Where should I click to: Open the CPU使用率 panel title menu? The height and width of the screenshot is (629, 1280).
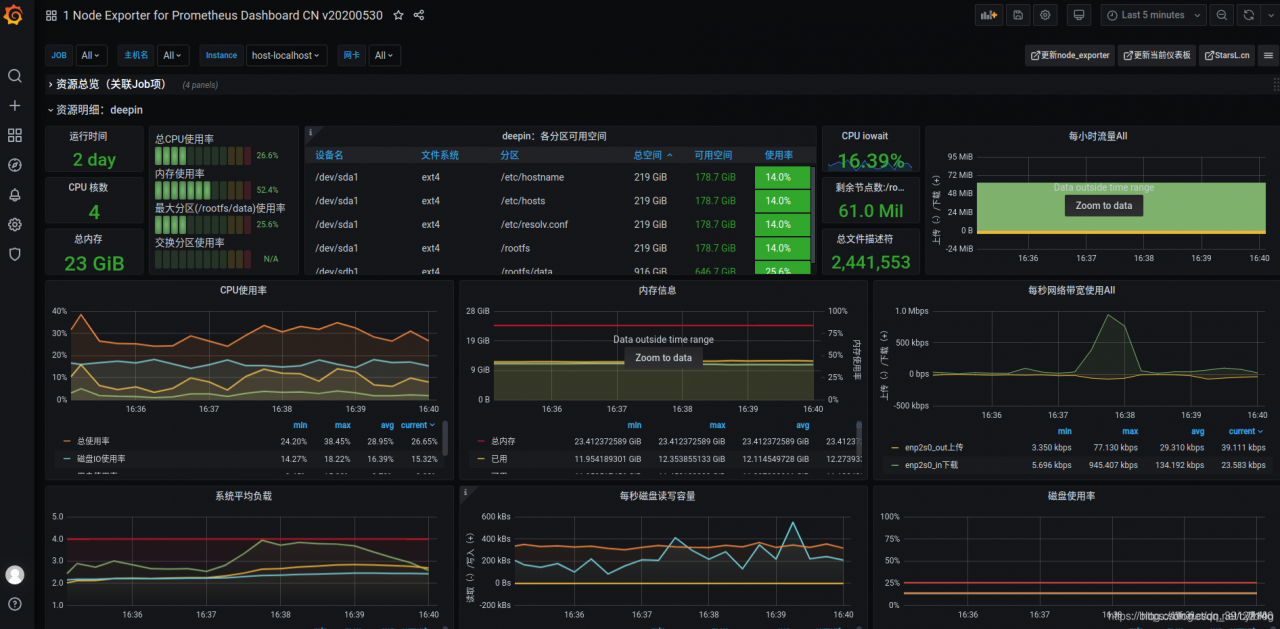[x=243, y=290]
